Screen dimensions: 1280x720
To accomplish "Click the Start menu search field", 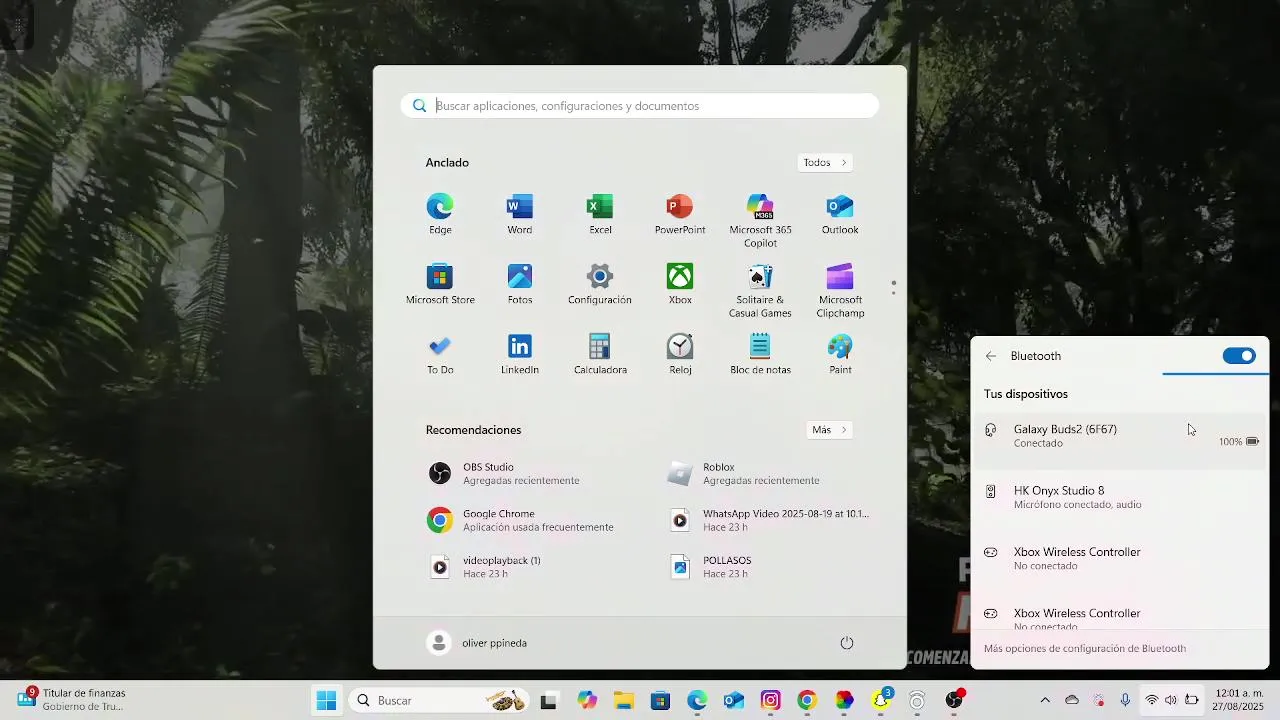I will 640,106.
